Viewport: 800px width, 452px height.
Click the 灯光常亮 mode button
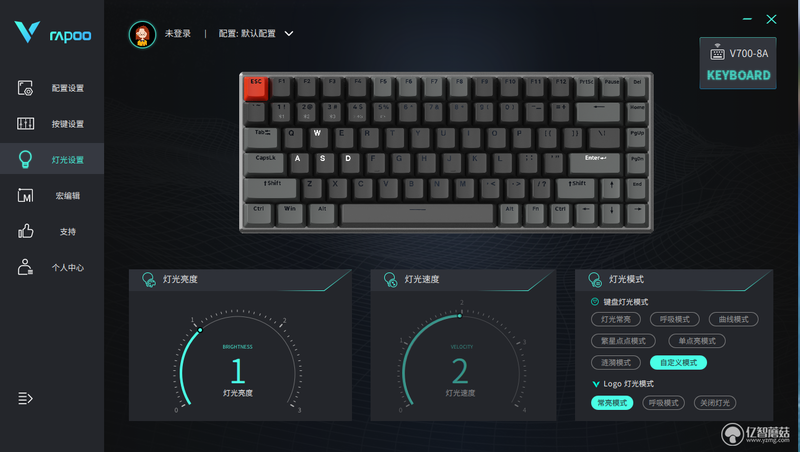pos(615,319)
